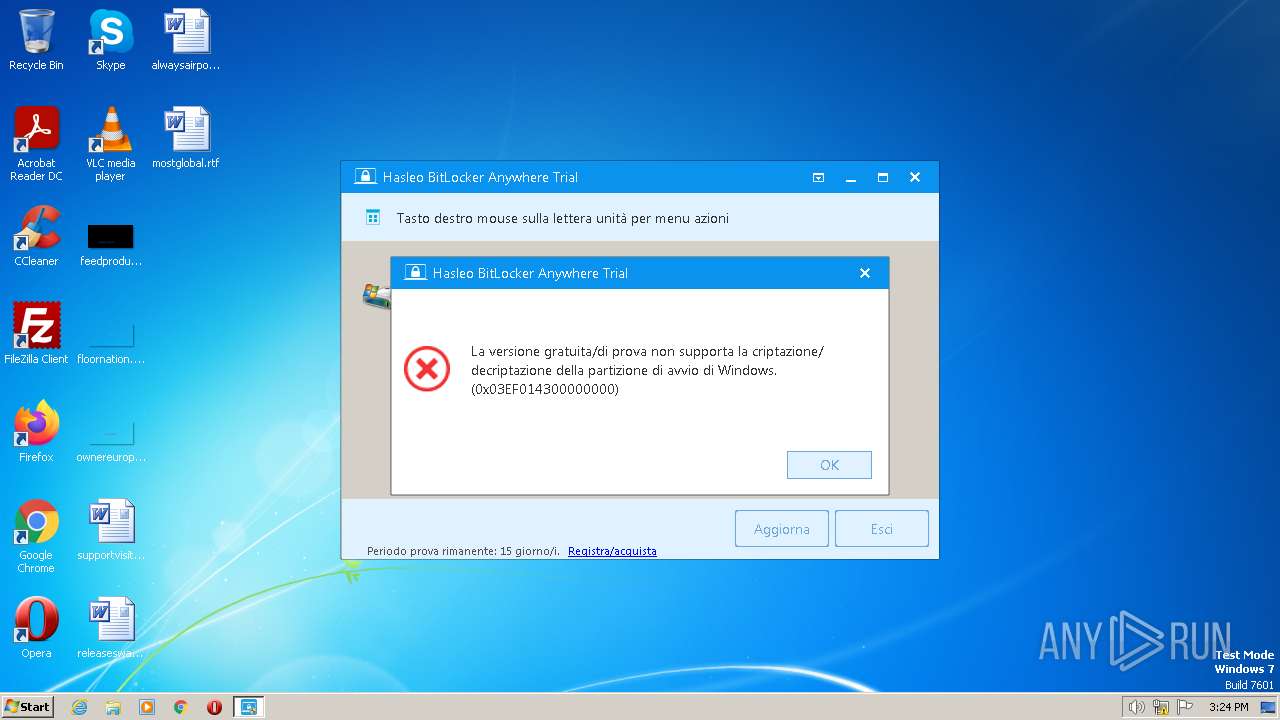Select FileZilla Client shortcut
1280x720 pixels.
36,334
